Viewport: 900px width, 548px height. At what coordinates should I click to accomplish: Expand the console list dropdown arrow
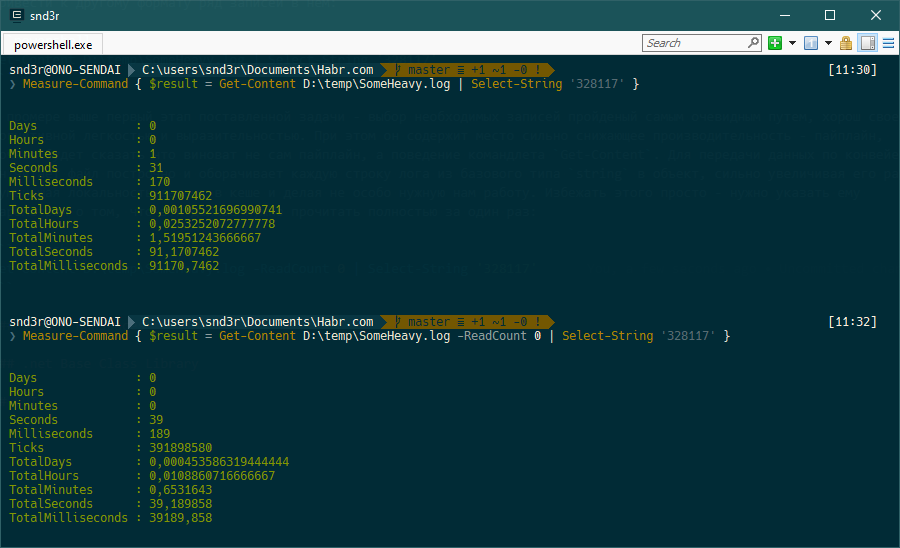pos(828,43)
